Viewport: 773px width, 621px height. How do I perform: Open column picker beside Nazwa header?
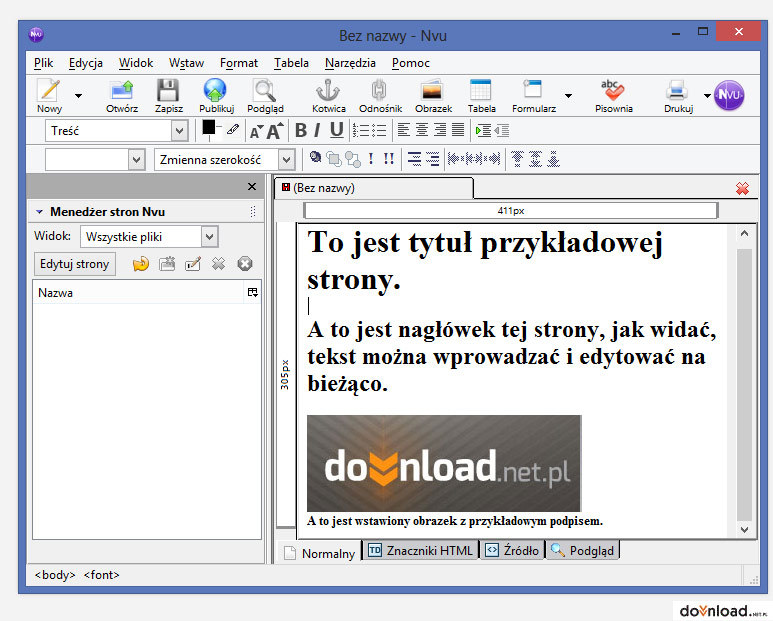click(x=252, y=293)
